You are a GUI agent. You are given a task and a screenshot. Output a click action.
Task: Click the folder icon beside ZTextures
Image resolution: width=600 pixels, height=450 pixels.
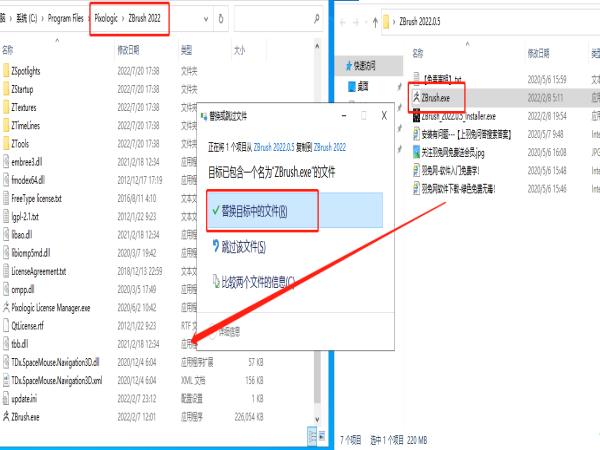6,107
